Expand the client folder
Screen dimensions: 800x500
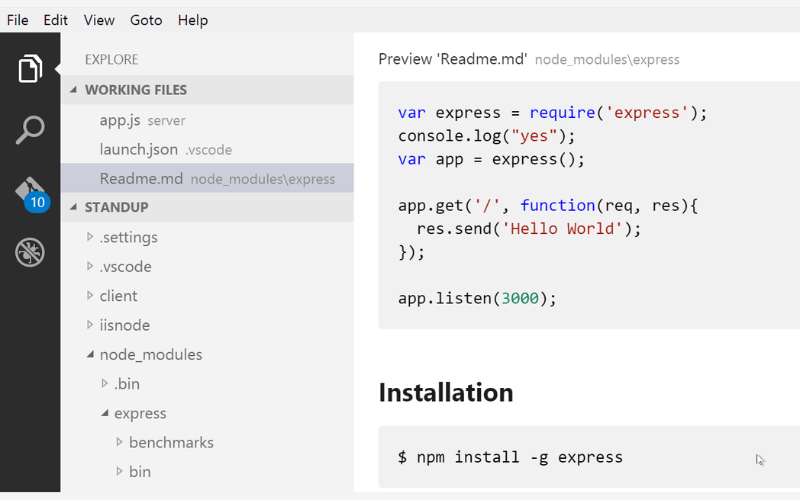tap(118, 296)
